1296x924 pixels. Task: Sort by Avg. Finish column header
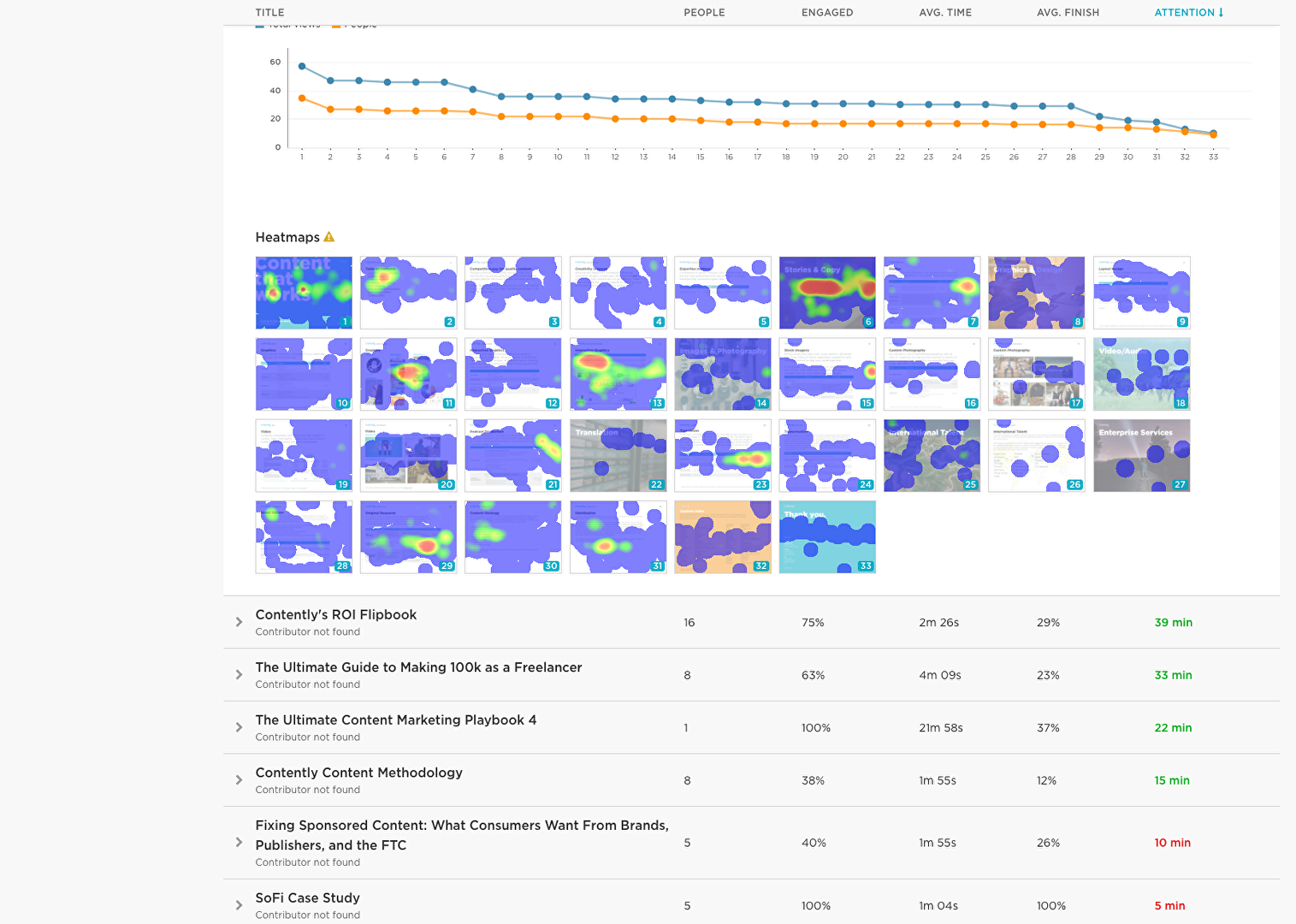point(1068,12)
